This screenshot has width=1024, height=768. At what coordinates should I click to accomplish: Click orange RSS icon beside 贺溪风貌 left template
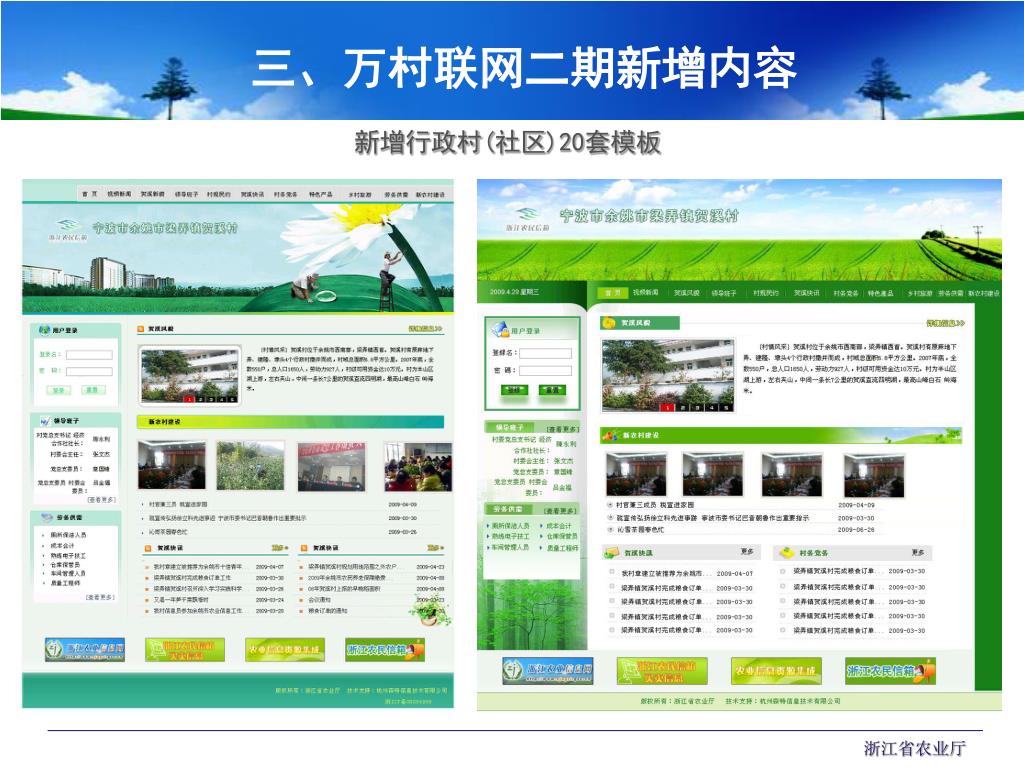click(140, 329)
